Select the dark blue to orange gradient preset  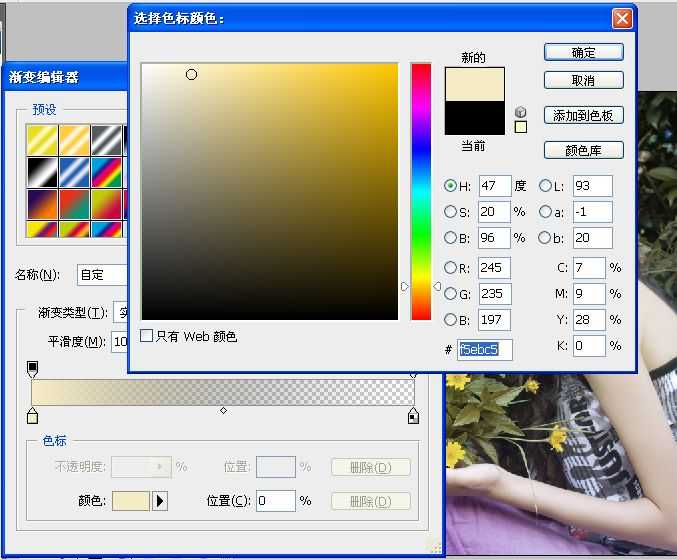click(x=42, y=205)
